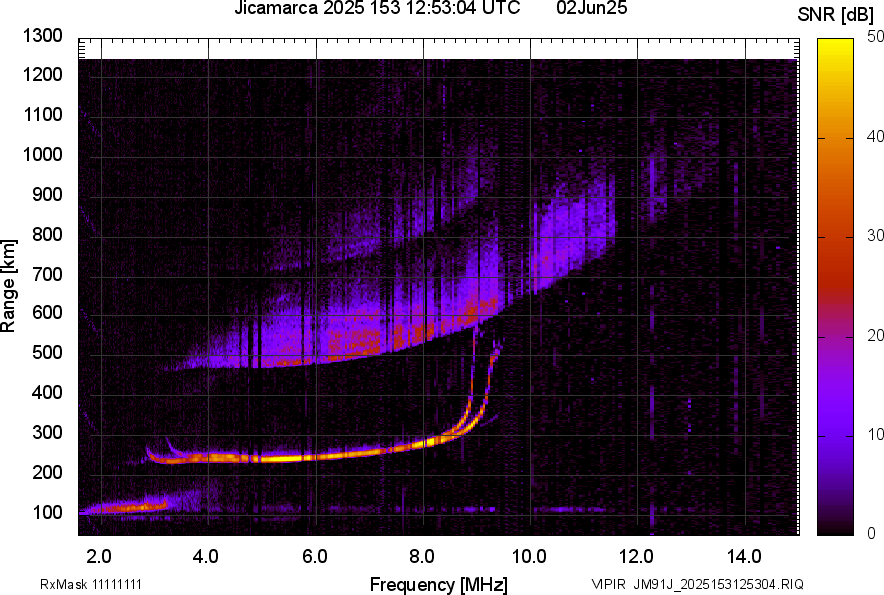Click the 'RxMask 11111111' footer text
The height and width of the screenshot is (595, 884).
tap(91, 584)
